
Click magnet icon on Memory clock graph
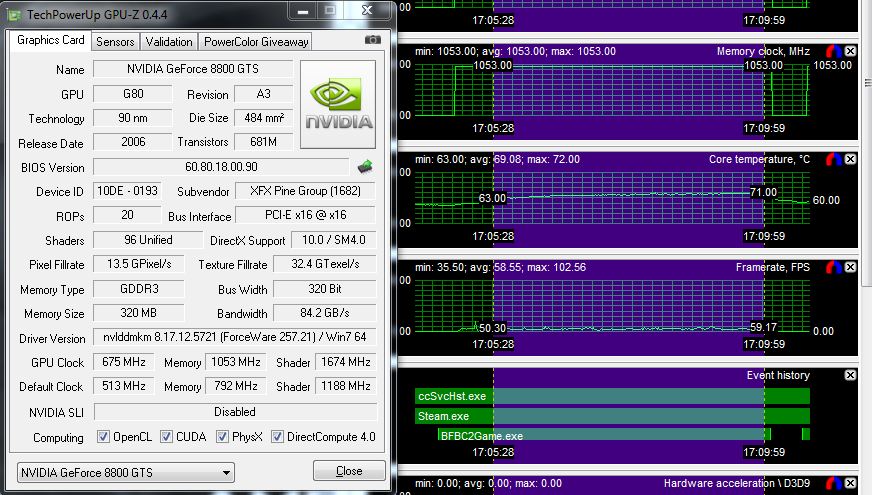(834, 51)
